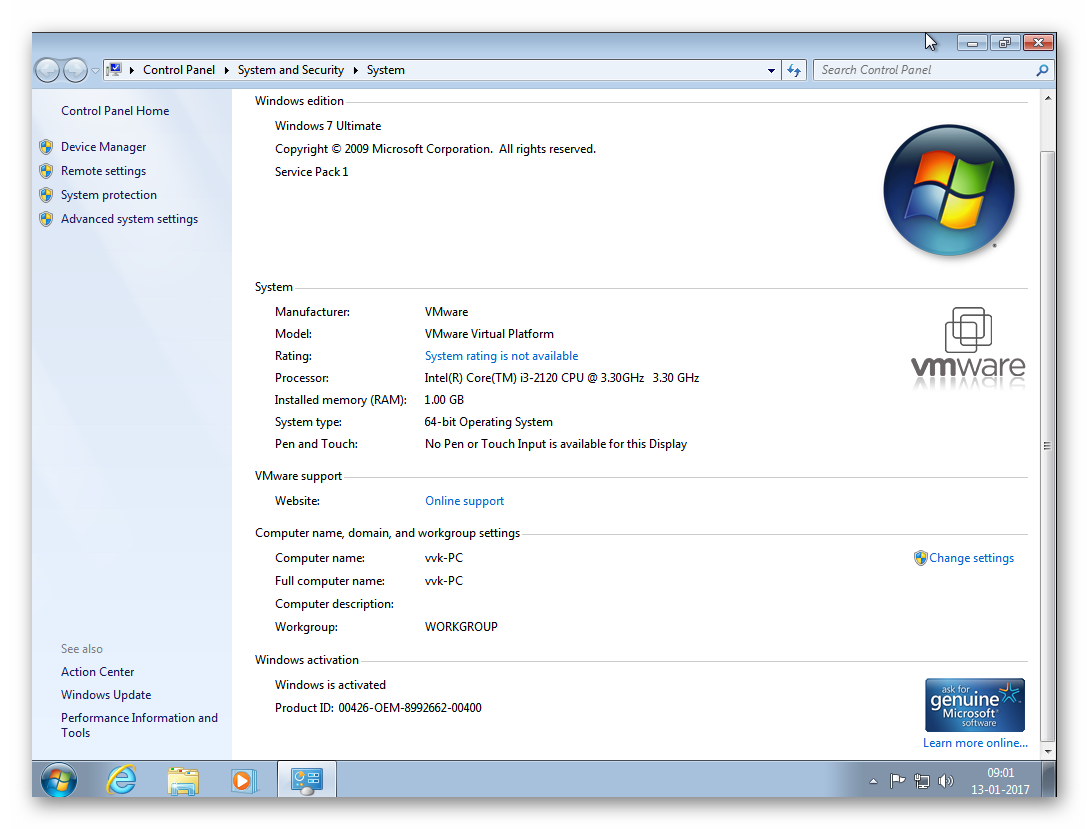Image resolution: width=1089 pixels, height=829 pixels.
Task: Expand the arrow before Control Panel breadcrumb
Action: click(132, 70)
